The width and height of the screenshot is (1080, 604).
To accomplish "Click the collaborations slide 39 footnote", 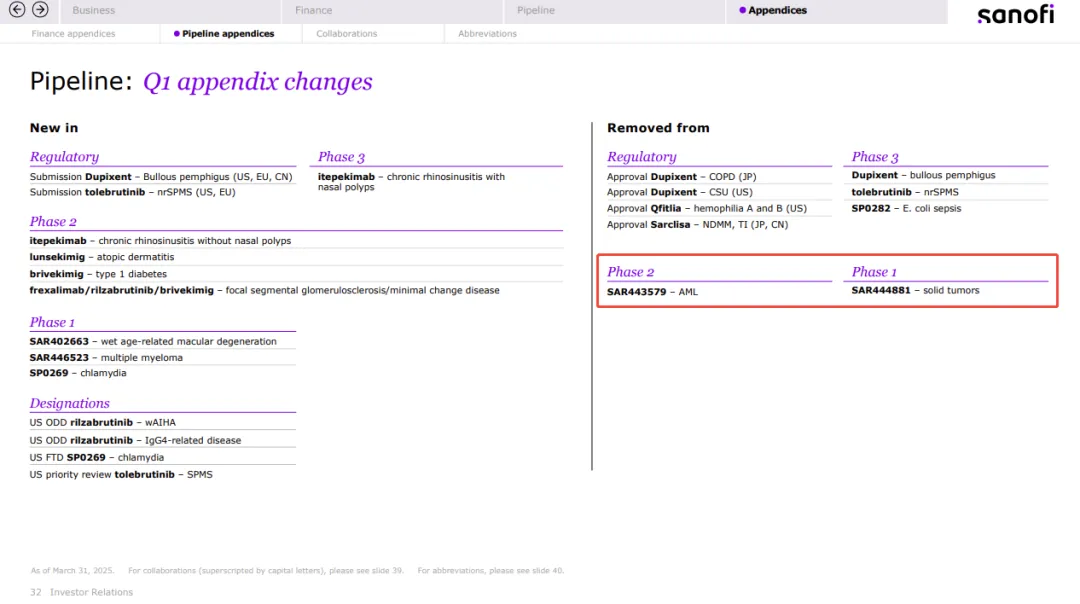I will tap(266, 571).
